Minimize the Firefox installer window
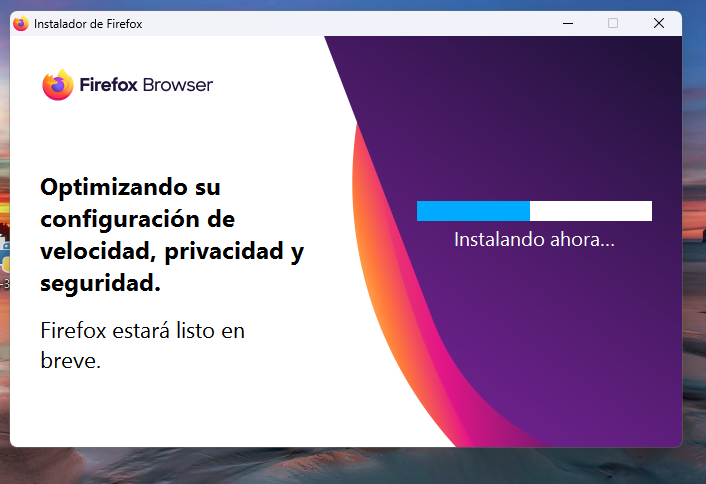The width and height of the screenshot is (706, 484). click(567, 24)
